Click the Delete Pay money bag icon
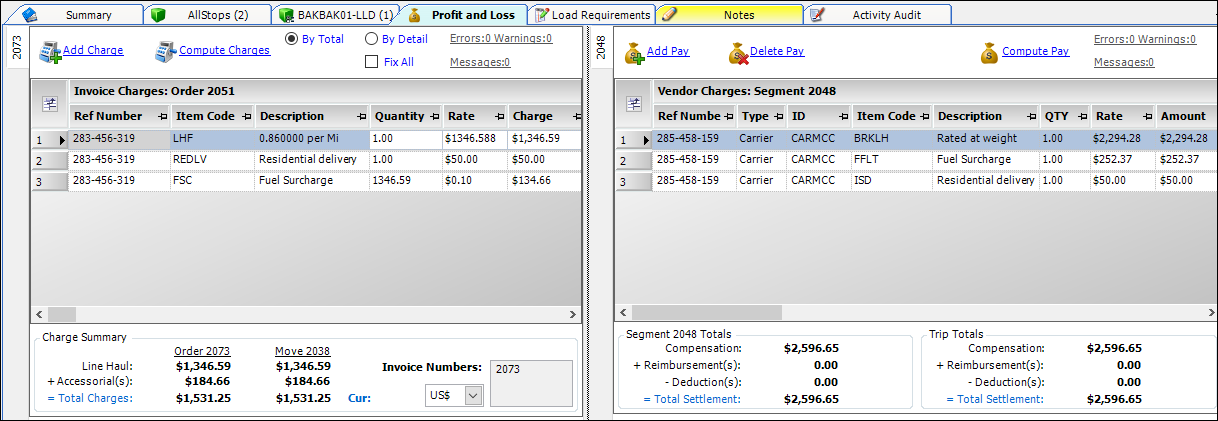Image resolution: width=1218 pixels, height=421 pixels. tap(738, 52)
